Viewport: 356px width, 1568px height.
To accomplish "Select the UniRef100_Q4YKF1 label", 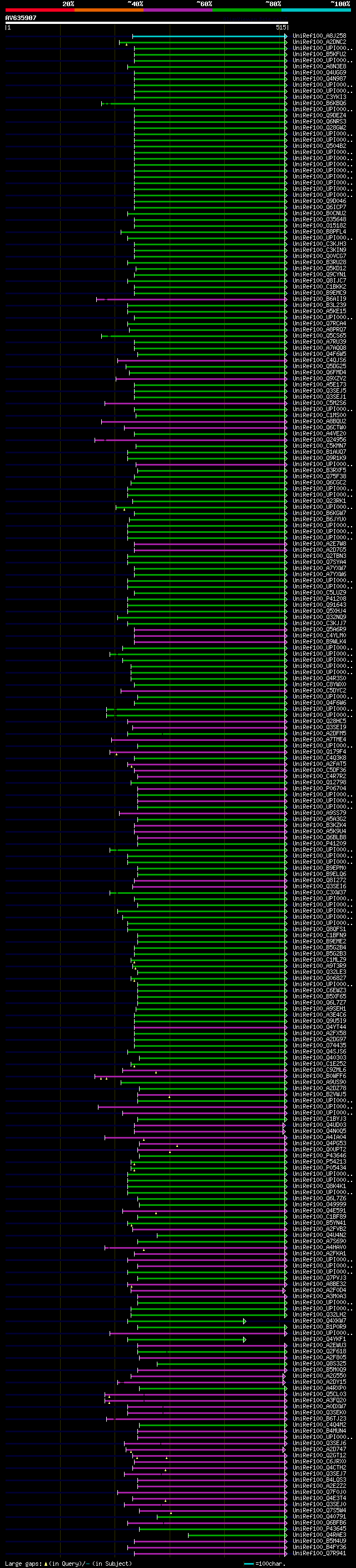I will pos(319,1339).
